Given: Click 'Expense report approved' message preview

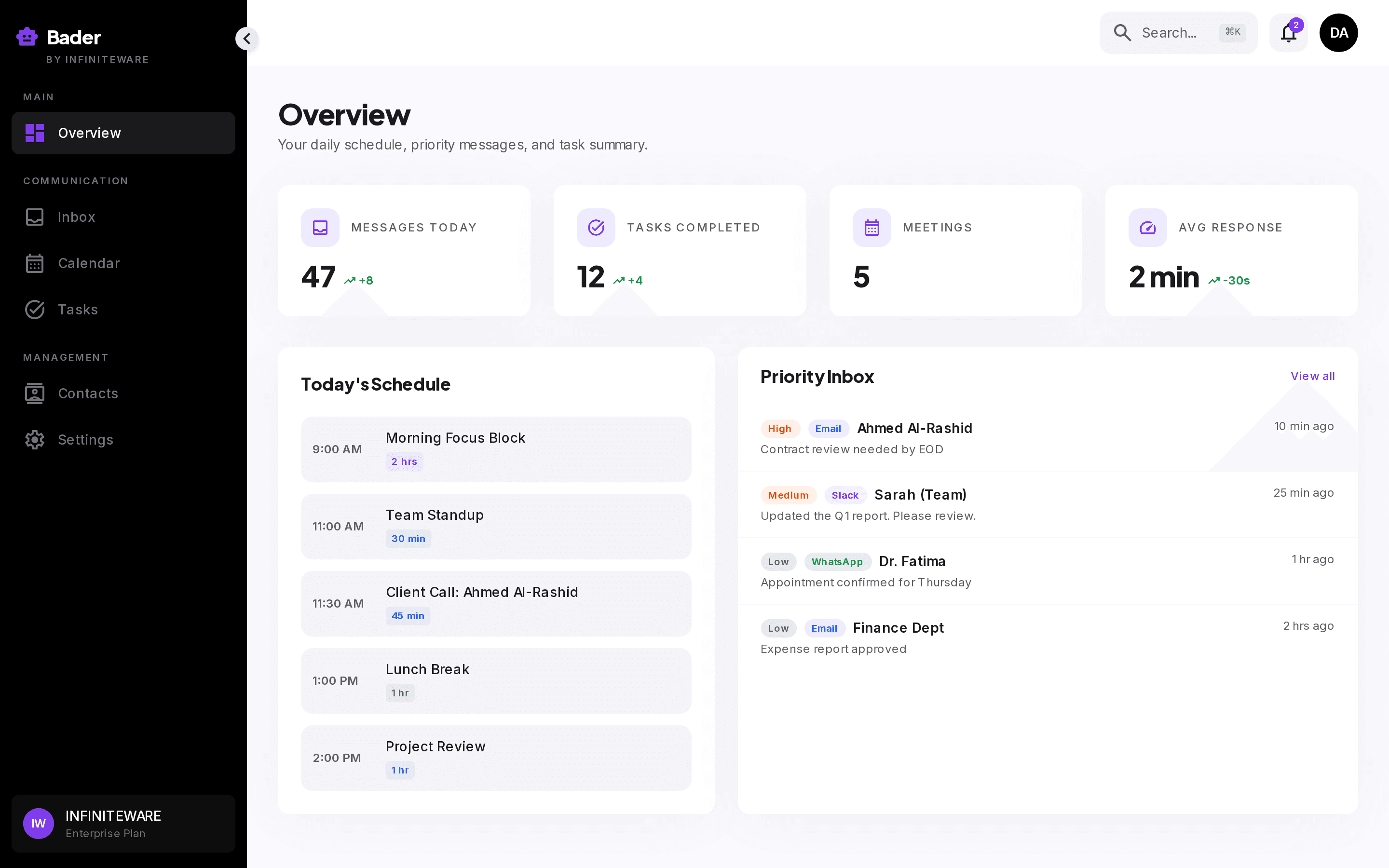Looking at the screenshot, I should [833, 649].
